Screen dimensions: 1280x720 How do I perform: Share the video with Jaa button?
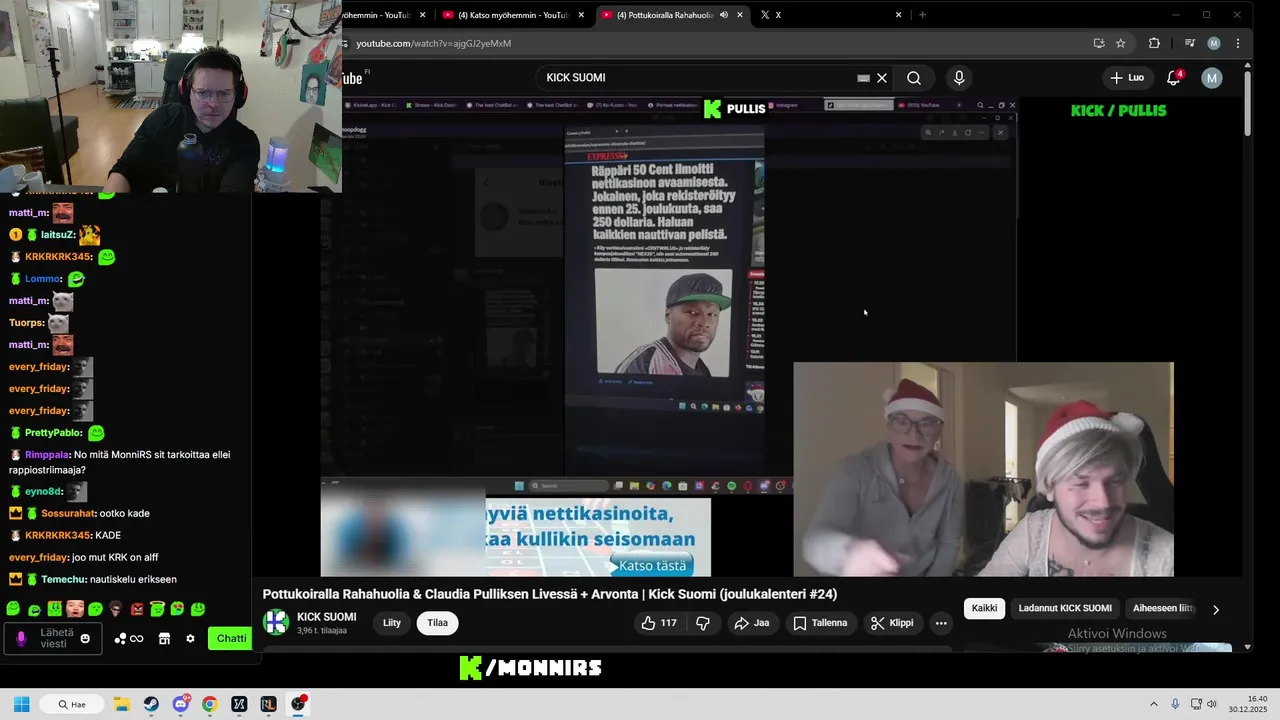click(752, 623)
